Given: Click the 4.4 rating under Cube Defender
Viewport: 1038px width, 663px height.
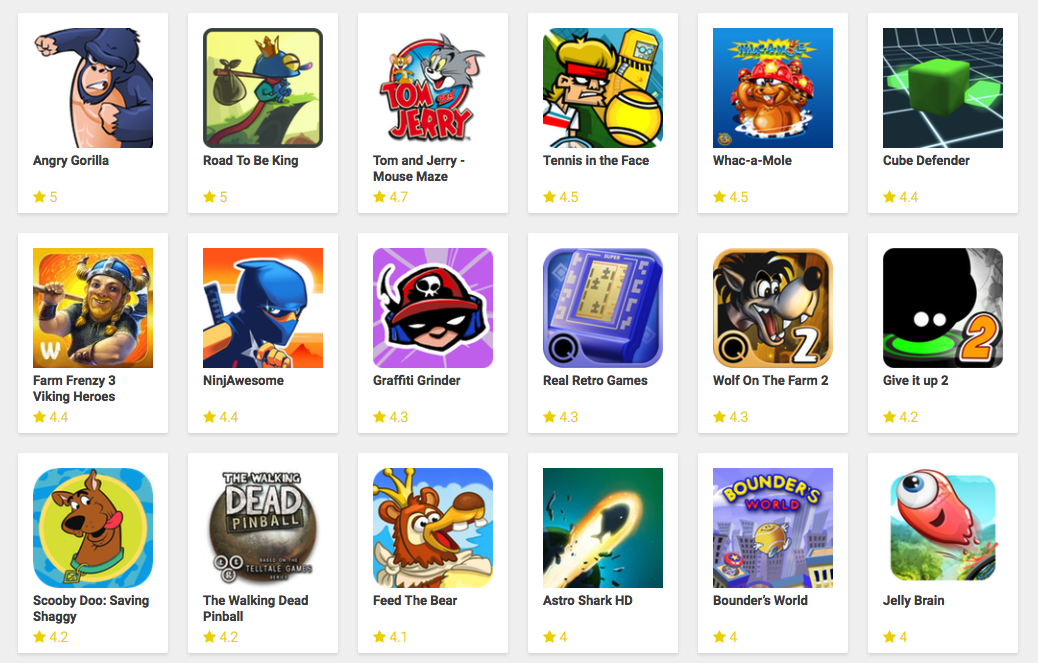Looking at the screenshot, I should [x=900, y=197].
